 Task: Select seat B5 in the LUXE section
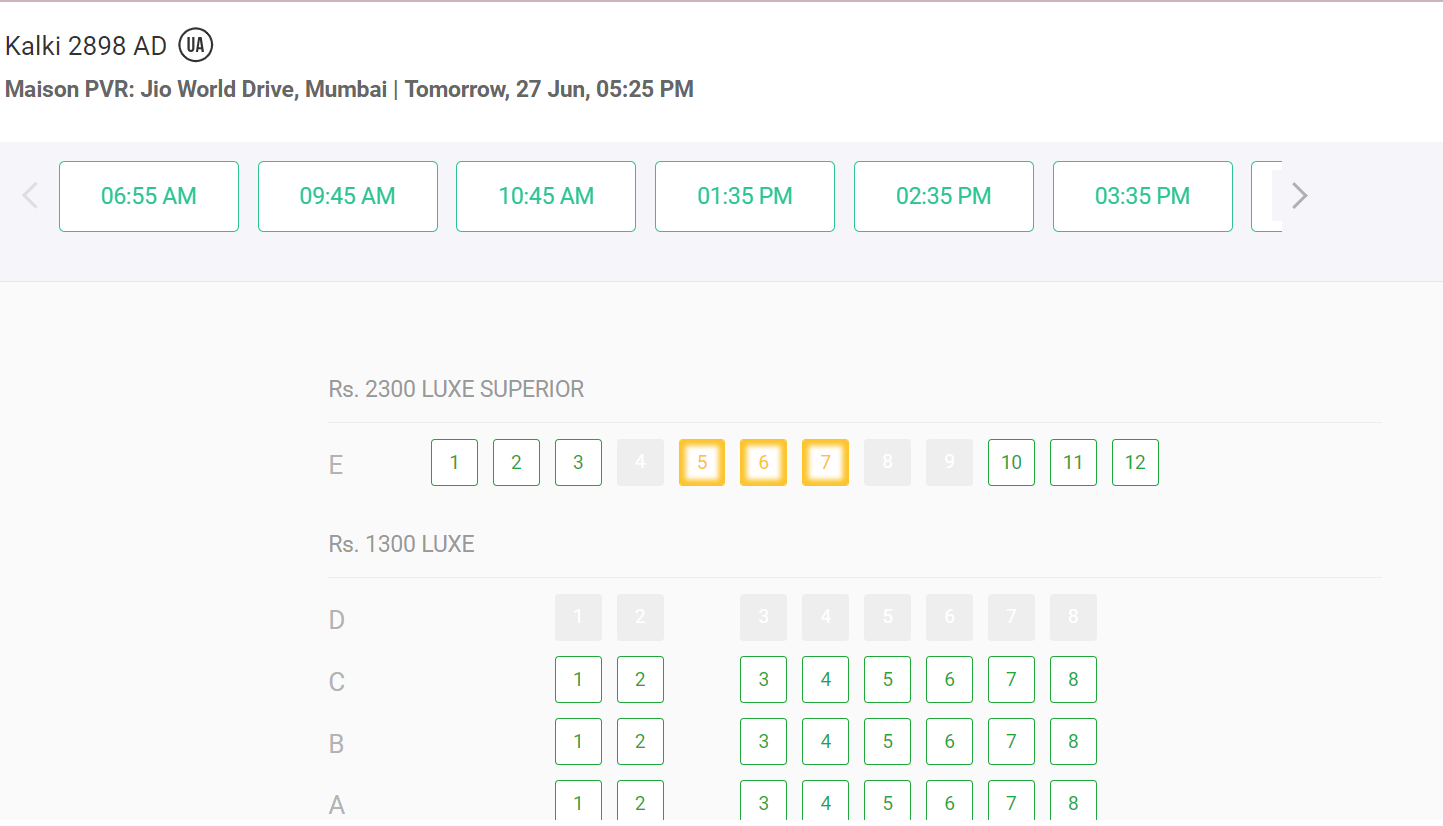pos(887,741)
